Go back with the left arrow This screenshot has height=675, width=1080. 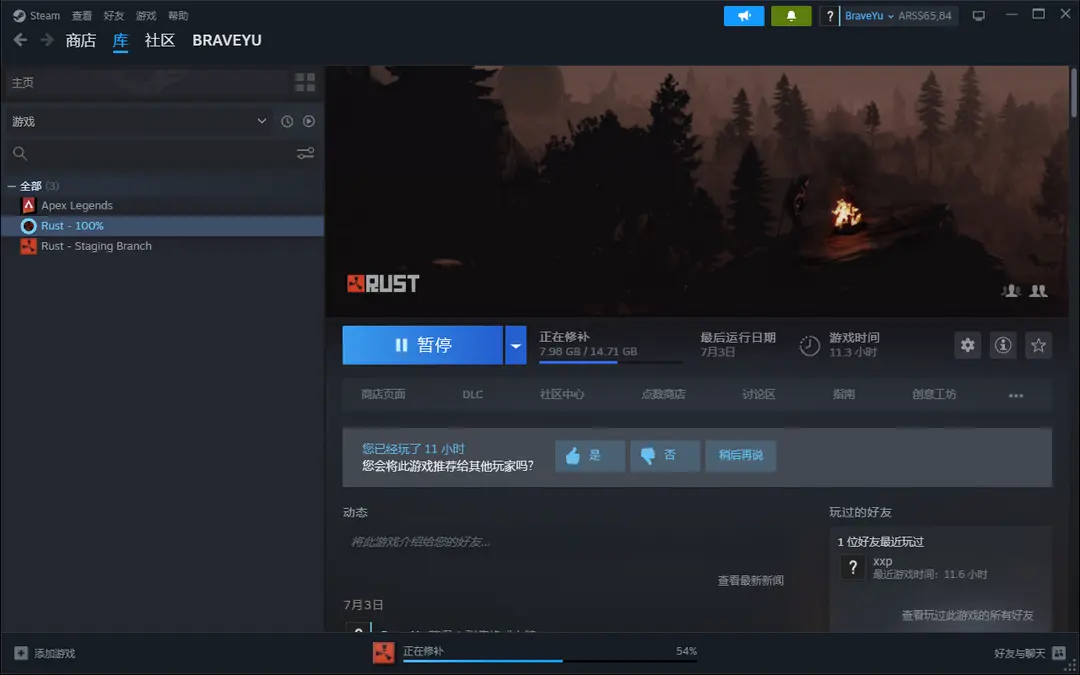coord(20,40)
